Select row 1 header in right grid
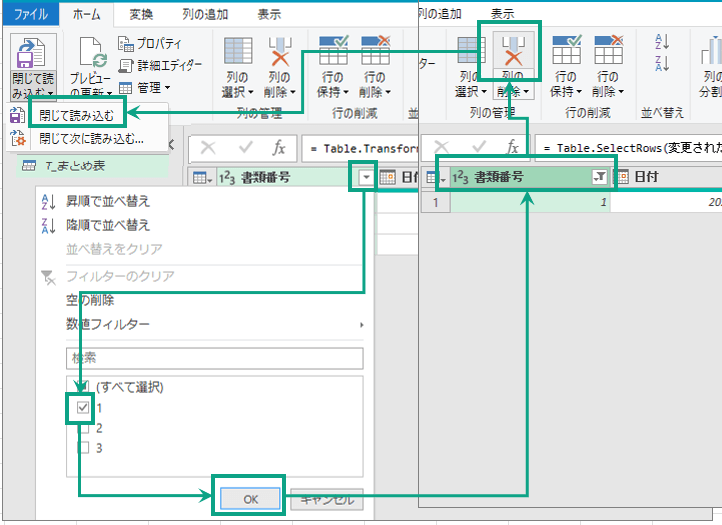The height and width of the screenshot is (525, 722). pos(436,202)
